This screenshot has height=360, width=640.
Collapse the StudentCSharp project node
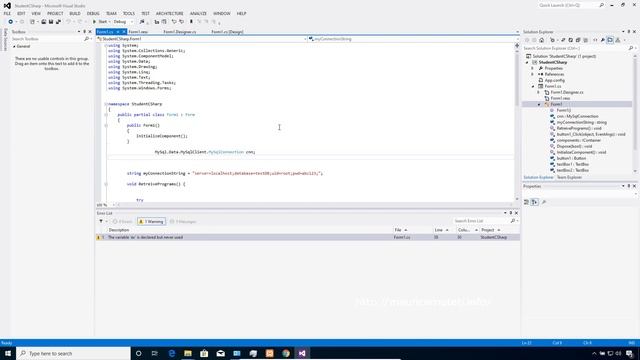coord(527,62)
